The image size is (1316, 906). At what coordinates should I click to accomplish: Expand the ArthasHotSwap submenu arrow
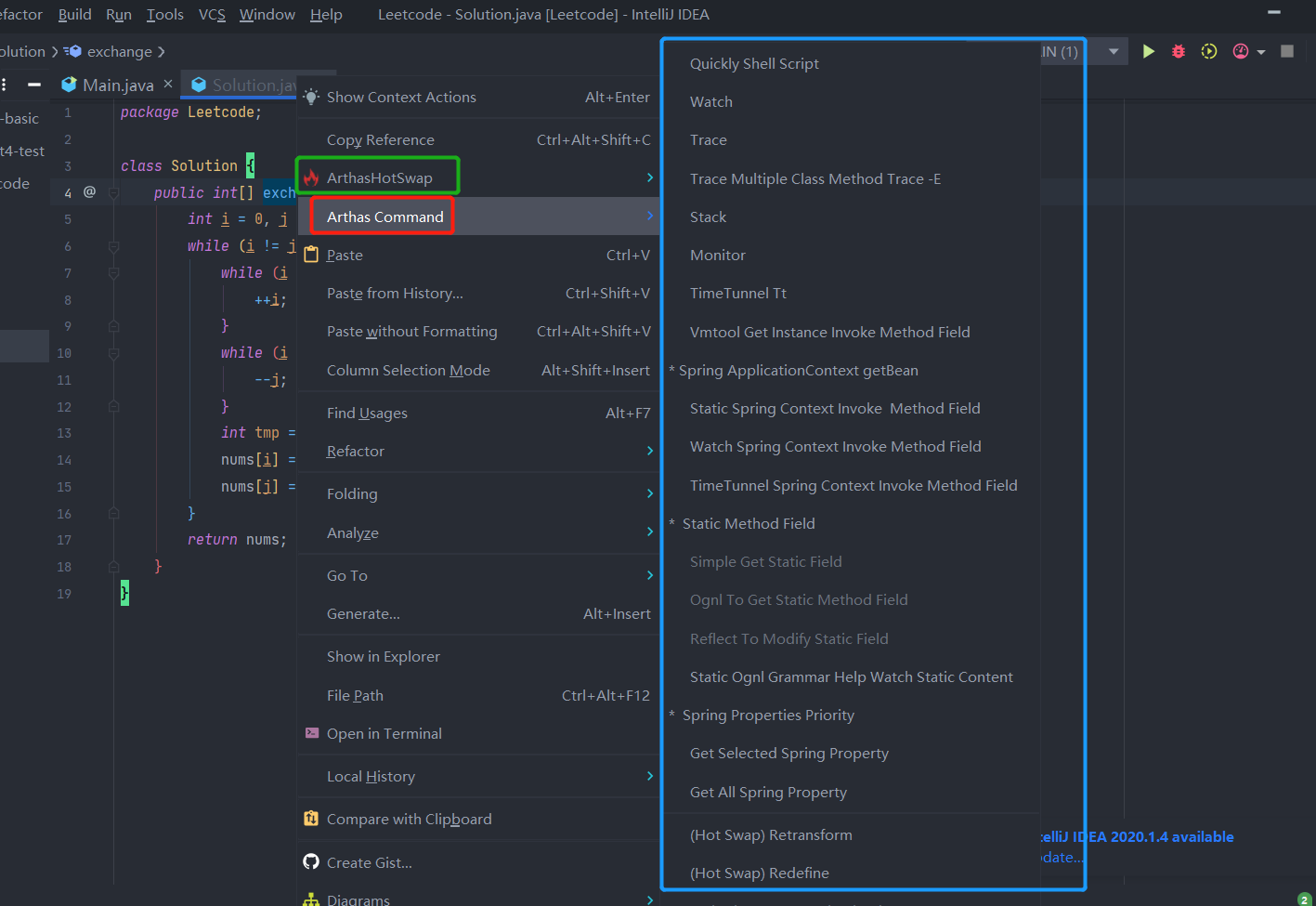(x=649, y=177)
